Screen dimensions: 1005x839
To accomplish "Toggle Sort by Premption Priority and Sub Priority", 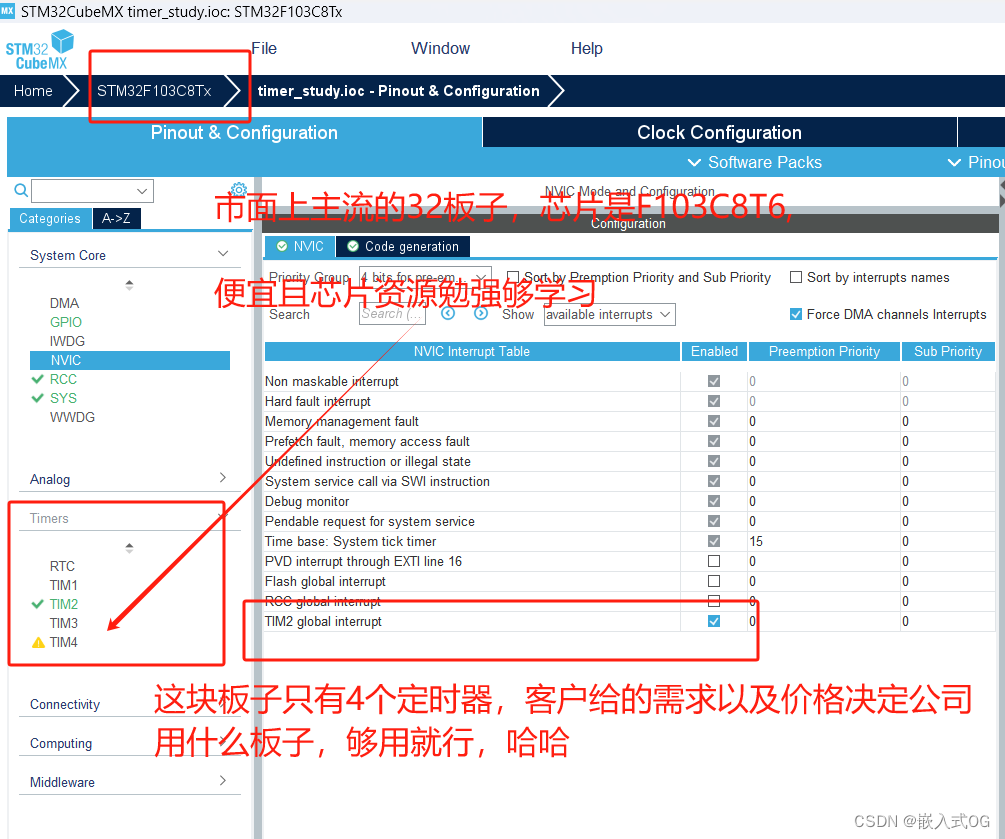I will tap(513, 277).
